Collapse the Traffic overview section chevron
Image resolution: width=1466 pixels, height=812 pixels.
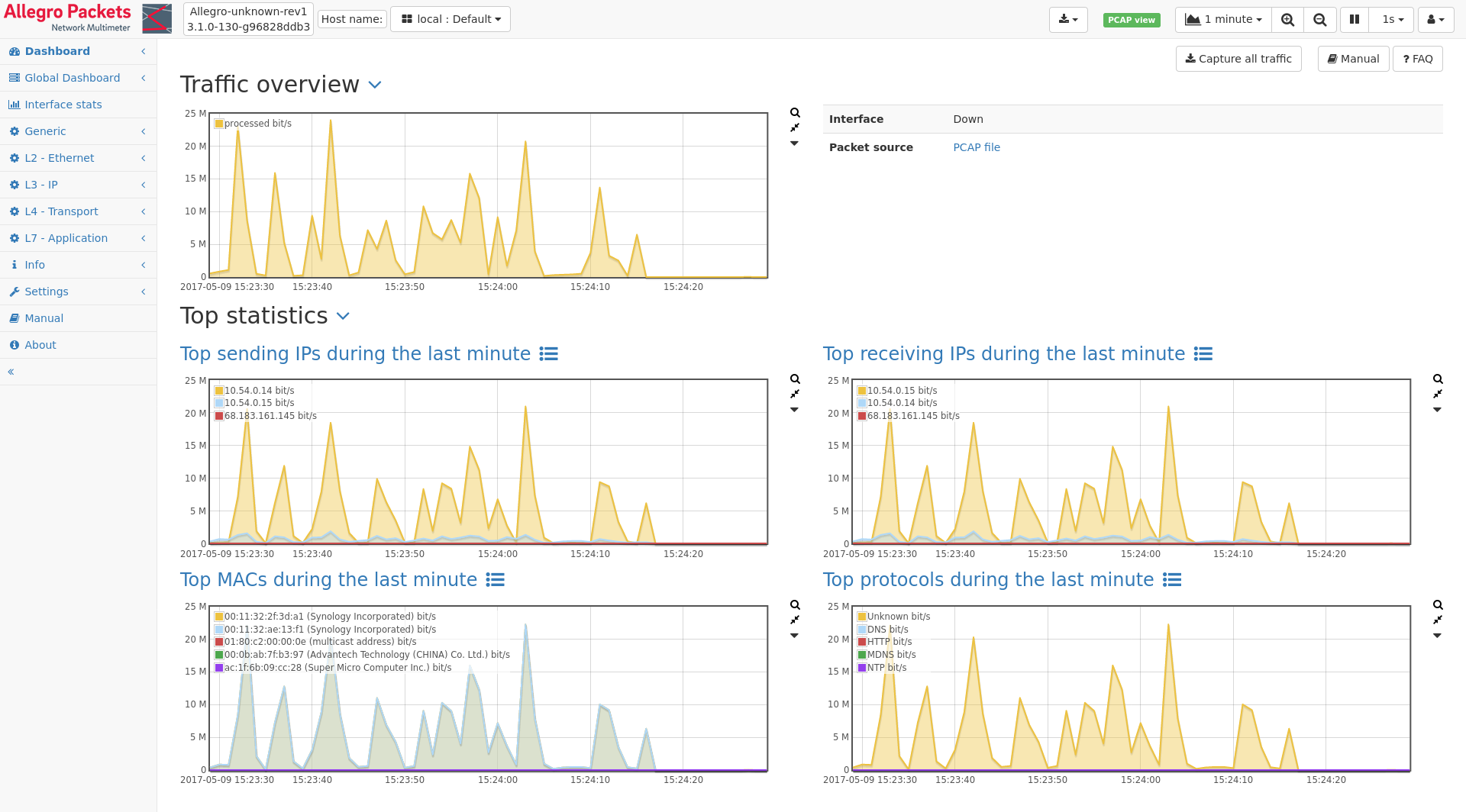[x=375, y=85]
